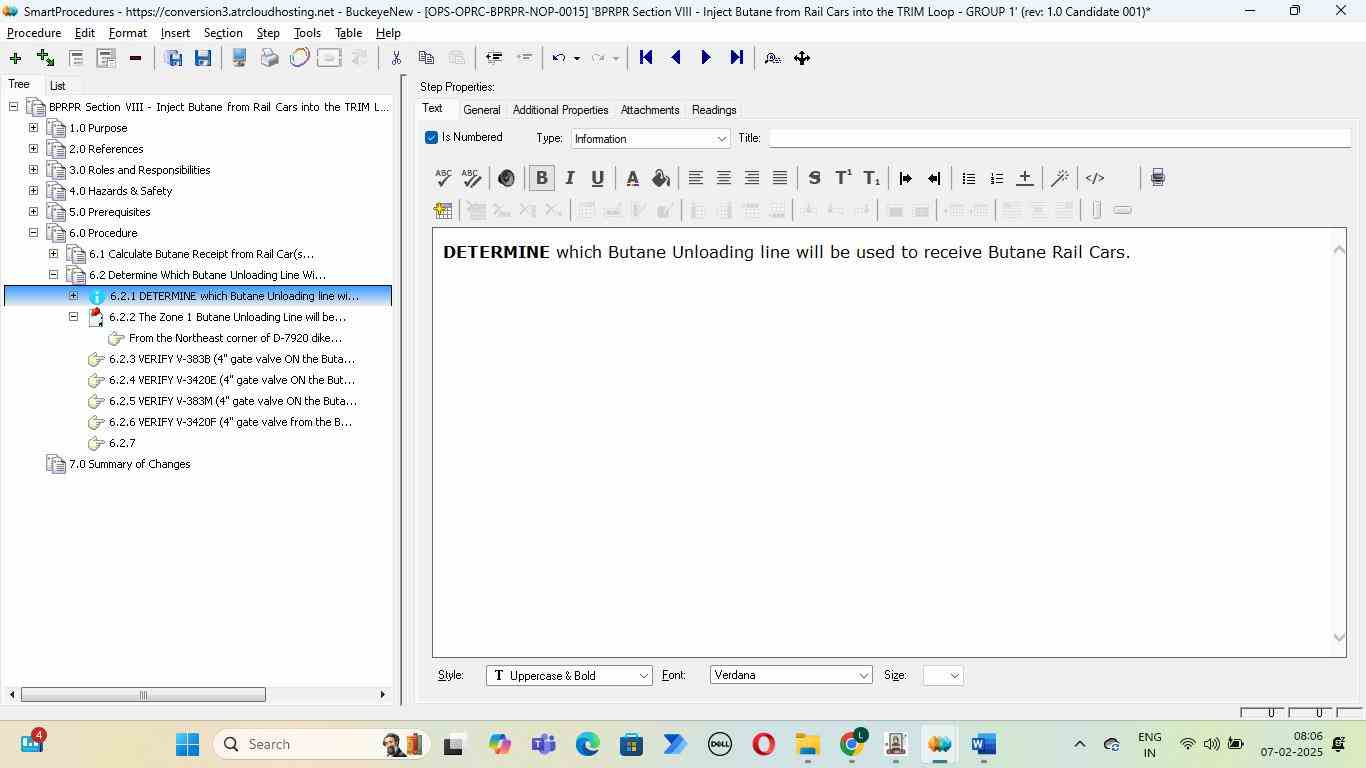This screenshot has height=768, width=1366.
Task: Select step 6.2.6 VERIFY V-3420F
Action: [x=230, y=422]
